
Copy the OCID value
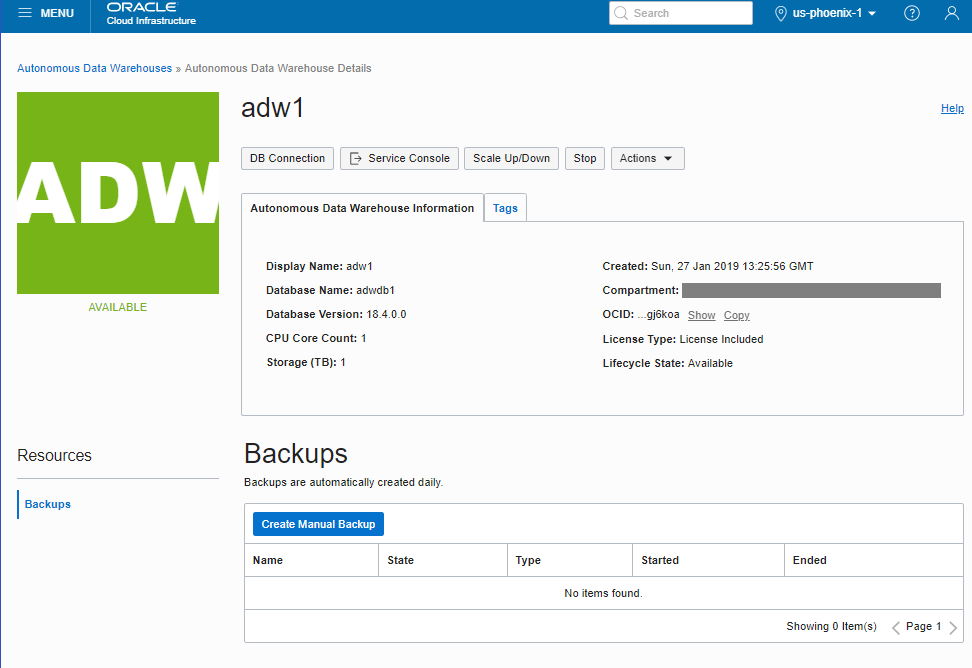click(736, 315)
